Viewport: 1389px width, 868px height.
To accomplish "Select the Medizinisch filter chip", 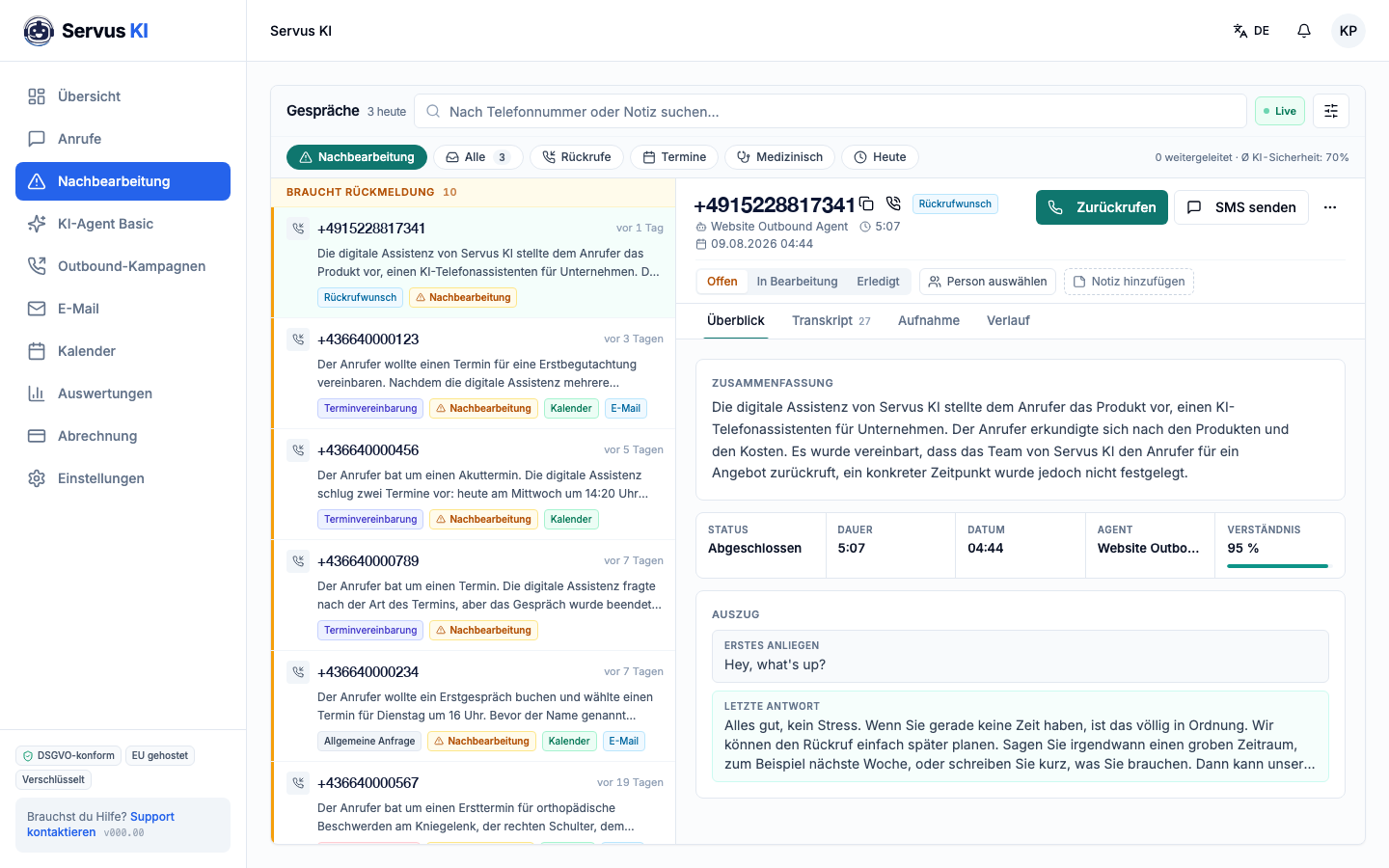I will pos(780,157).
